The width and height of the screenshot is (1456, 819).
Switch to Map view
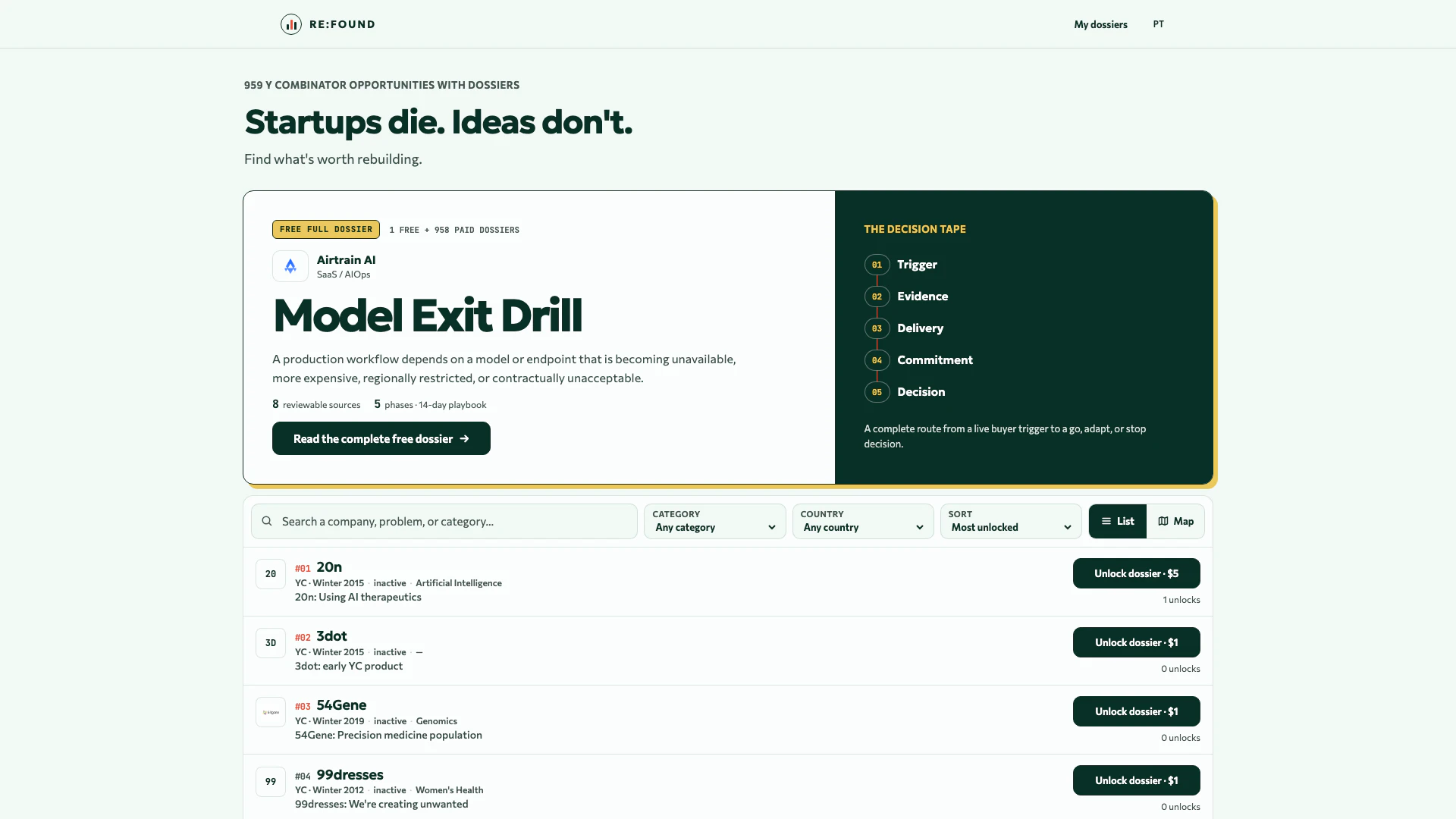tap(1175, 521)
